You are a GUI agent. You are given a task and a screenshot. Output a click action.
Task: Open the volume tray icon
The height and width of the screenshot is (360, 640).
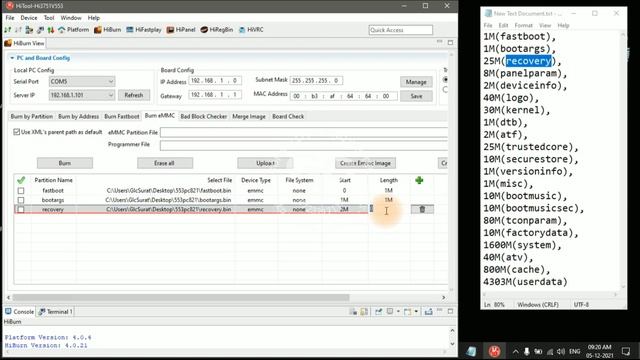(x=561, y=351)
